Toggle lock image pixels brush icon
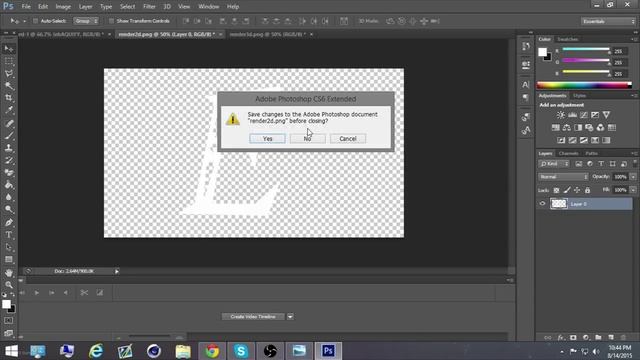640x360 pixels. click(567, 190)
